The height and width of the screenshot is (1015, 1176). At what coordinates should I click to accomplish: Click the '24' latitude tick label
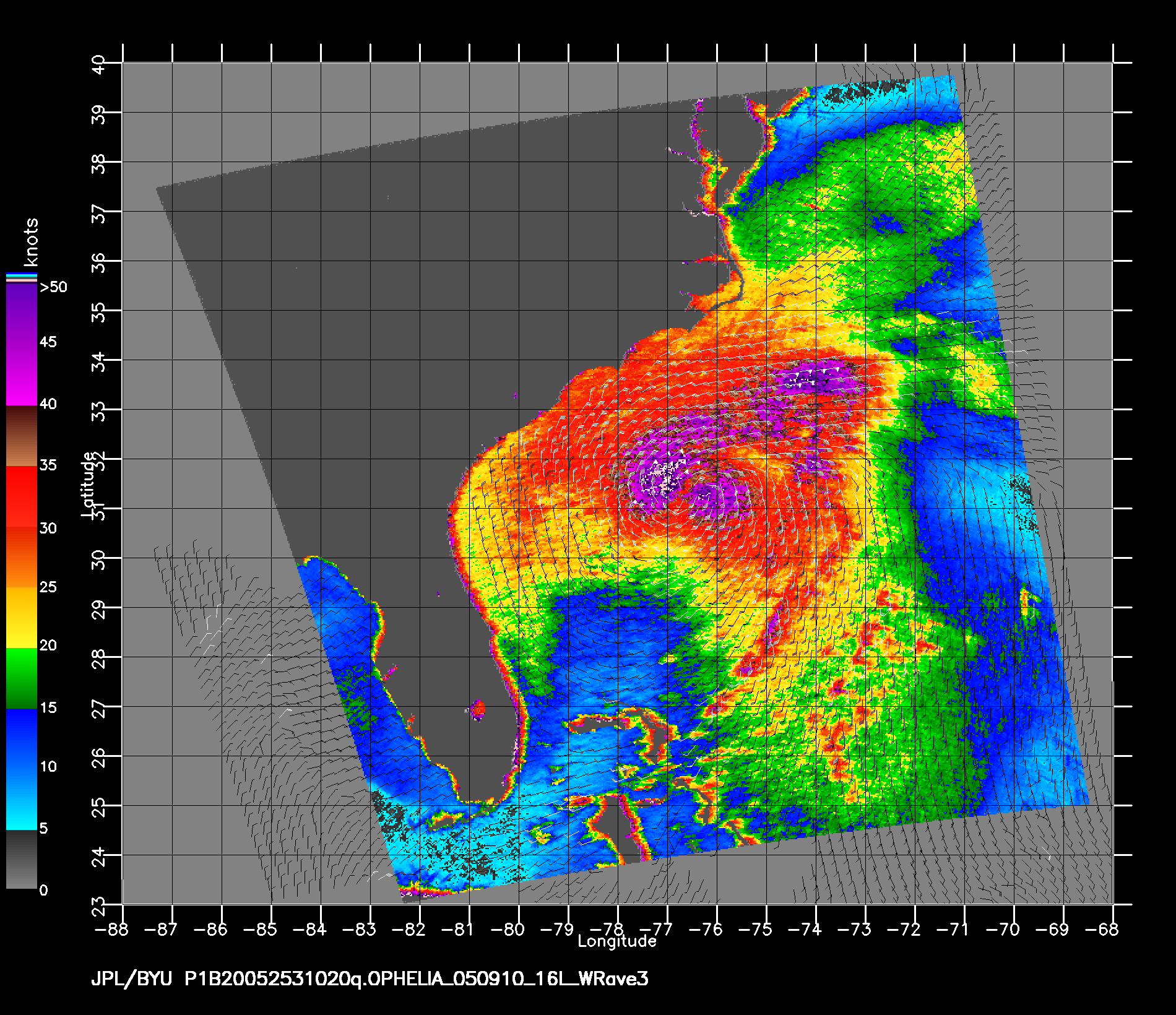(99, 857)
